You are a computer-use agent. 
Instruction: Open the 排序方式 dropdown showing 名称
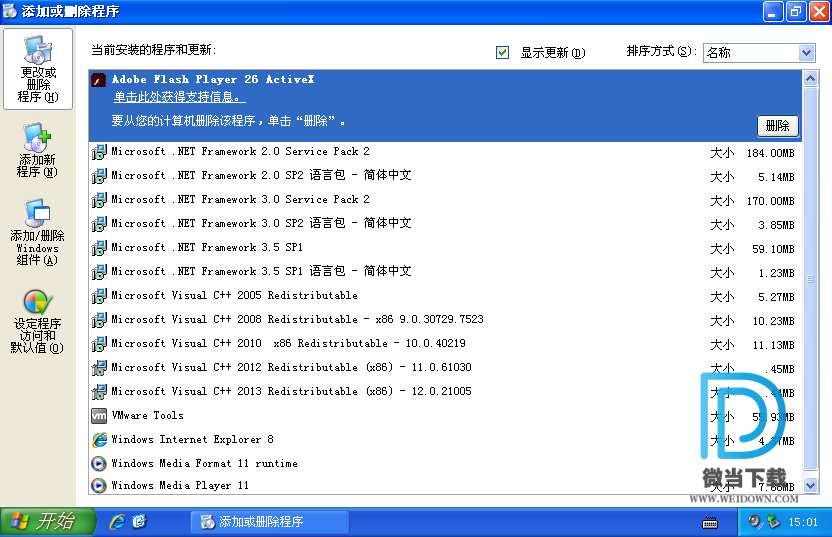[x=759, y=53]
